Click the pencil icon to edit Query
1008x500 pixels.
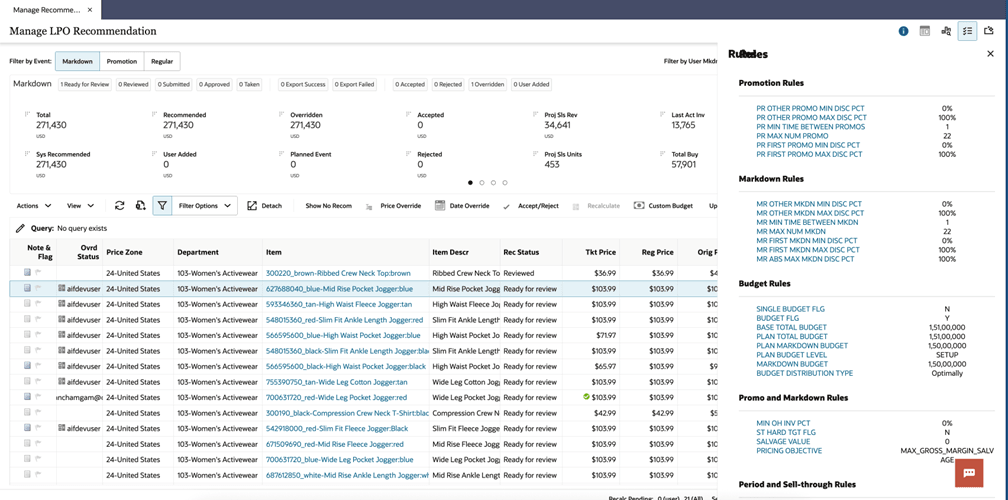pyautogui.click(x=21, y=228)
